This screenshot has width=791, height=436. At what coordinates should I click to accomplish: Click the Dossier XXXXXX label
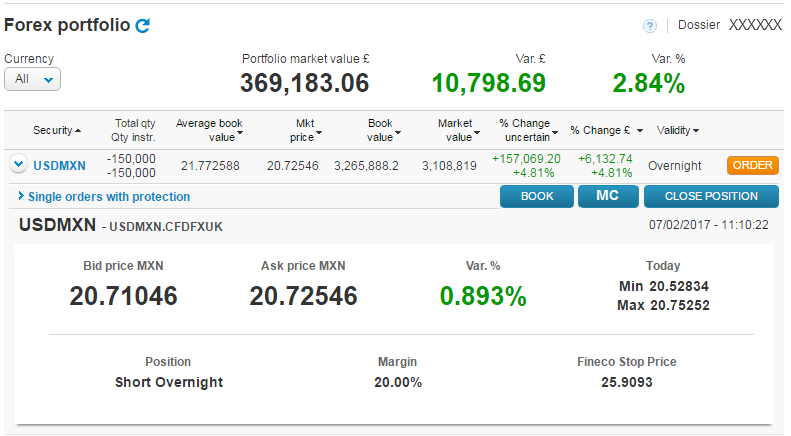tap(729, 25)
